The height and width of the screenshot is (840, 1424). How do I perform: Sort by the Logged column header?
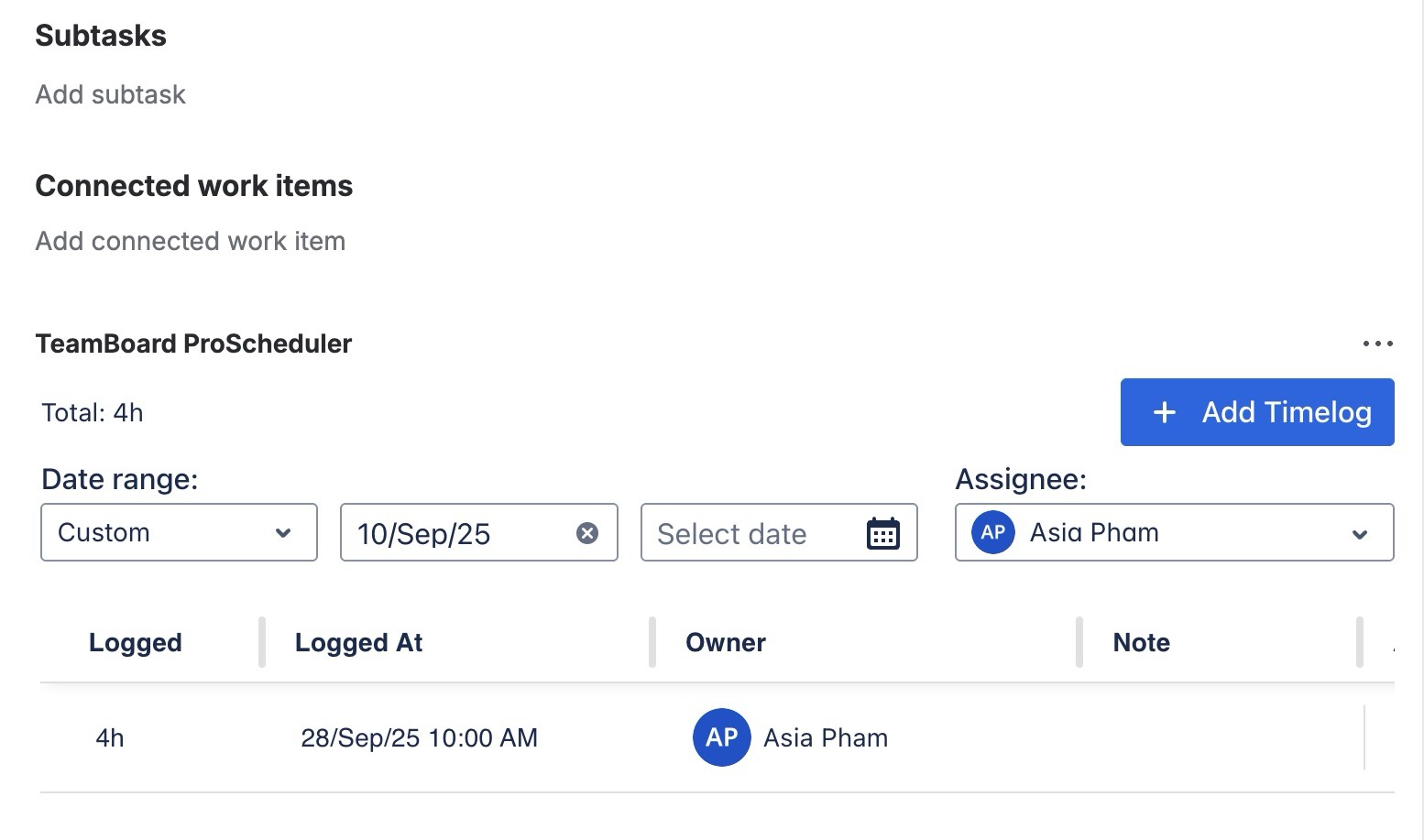[x=136, y=643]
